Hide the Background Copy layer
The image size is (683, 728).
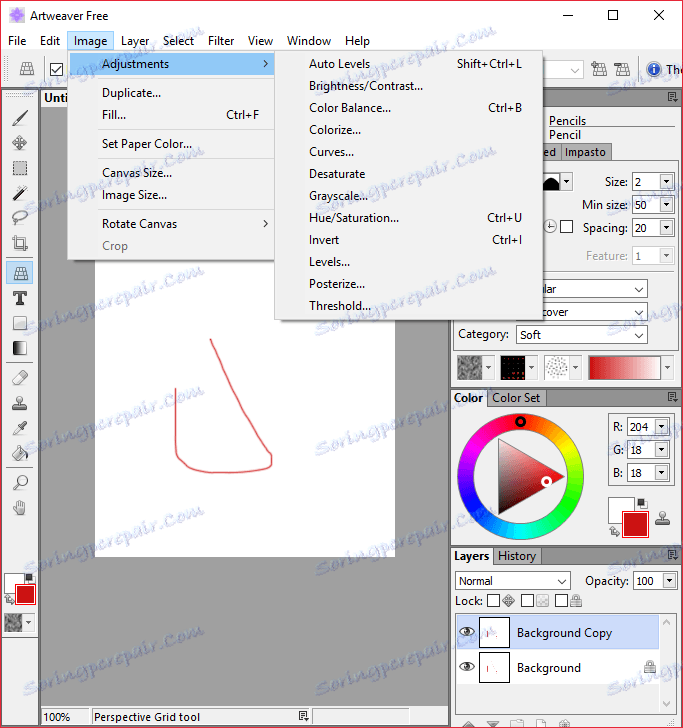click(x=467, y=631)
